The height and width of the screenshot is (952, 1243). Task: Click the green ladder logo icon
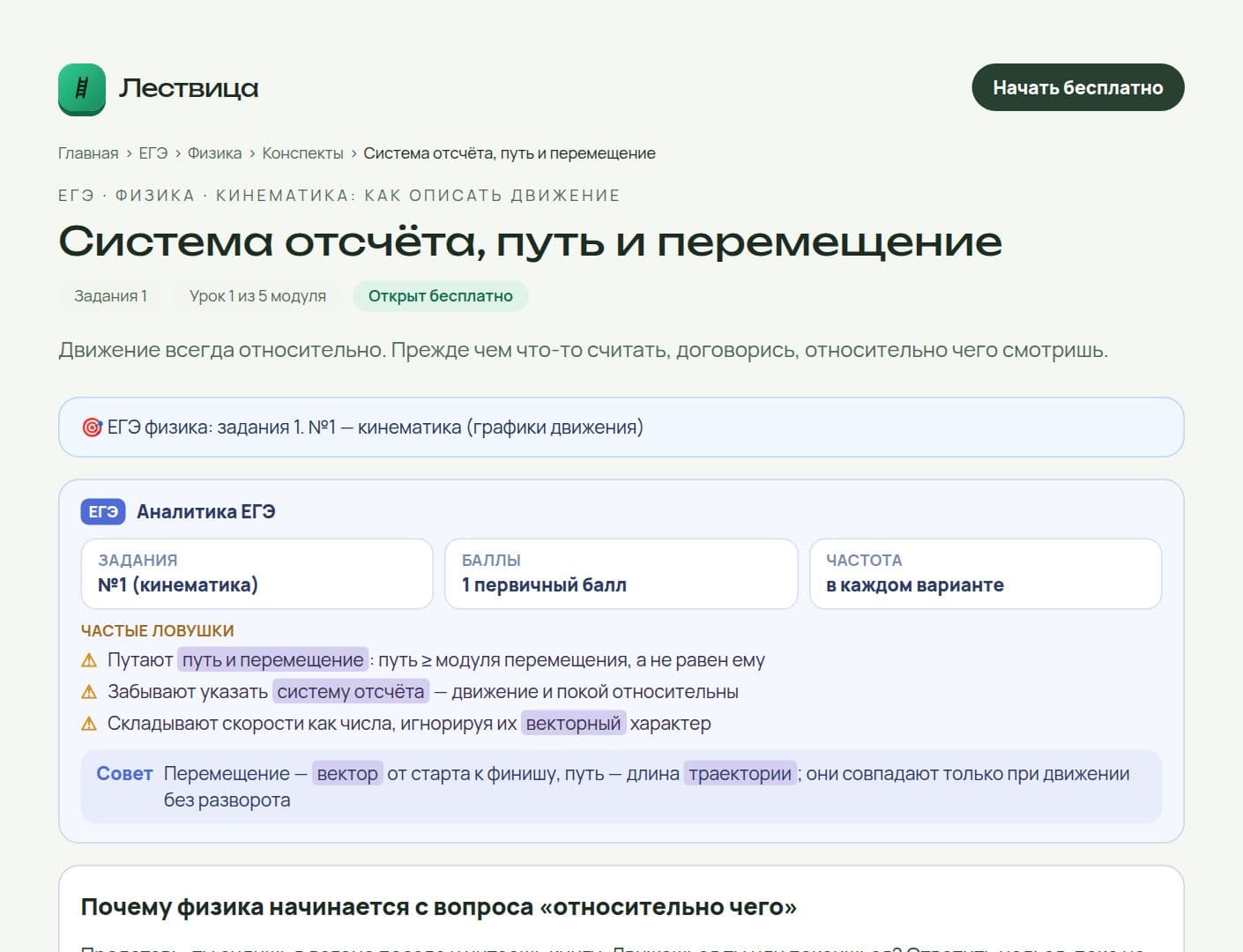click(x=82, y=88)
